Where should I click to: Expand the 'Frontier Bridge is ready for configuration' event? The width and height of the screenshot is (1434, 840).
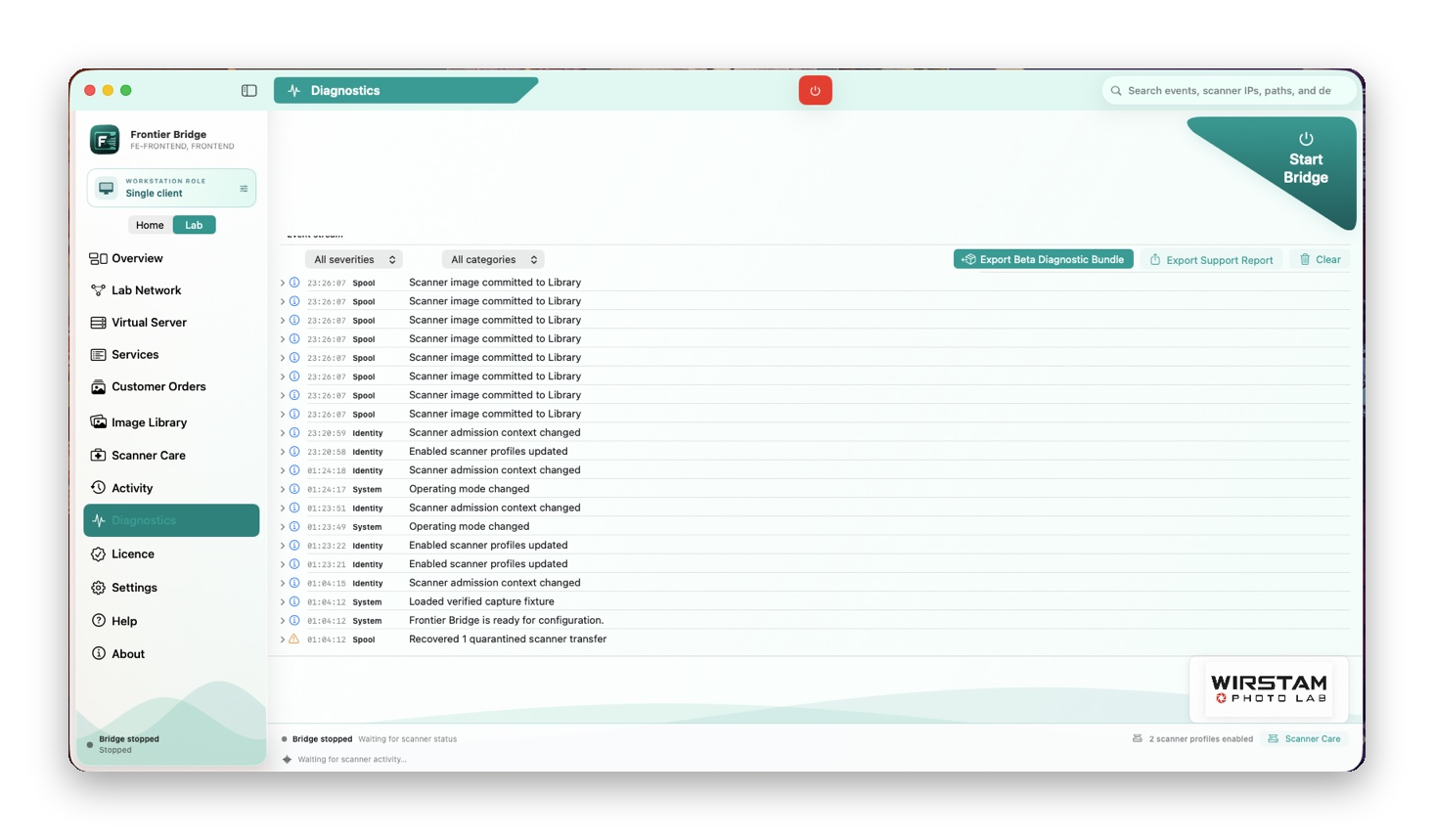tap(283, 621)
